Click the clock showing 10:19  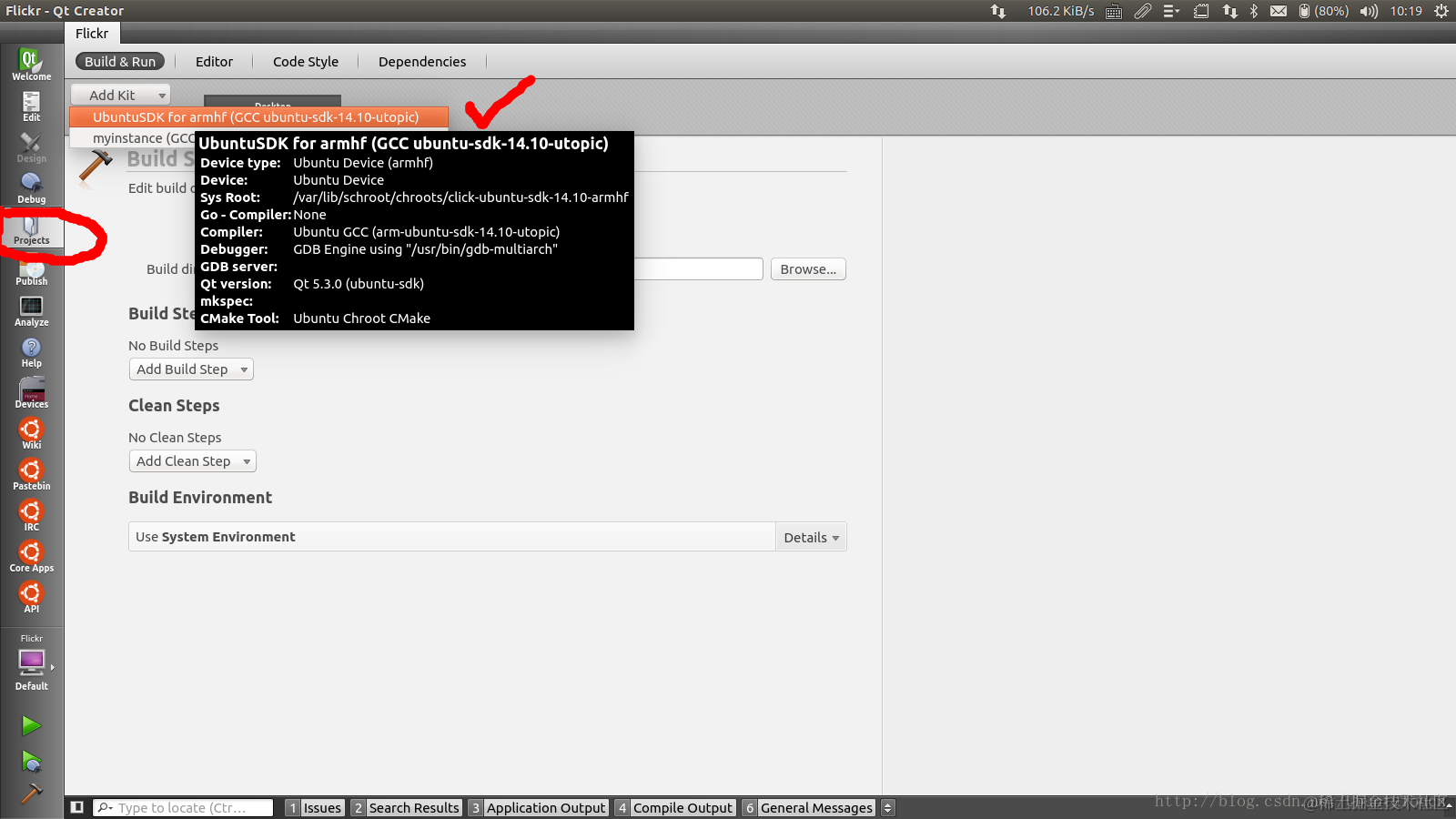click(x=1406, y=11)
